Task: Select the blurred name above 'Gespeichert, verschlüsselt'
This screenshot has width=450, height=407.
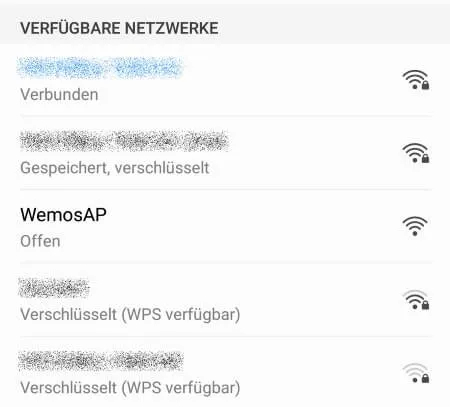Action: point(124,141)
